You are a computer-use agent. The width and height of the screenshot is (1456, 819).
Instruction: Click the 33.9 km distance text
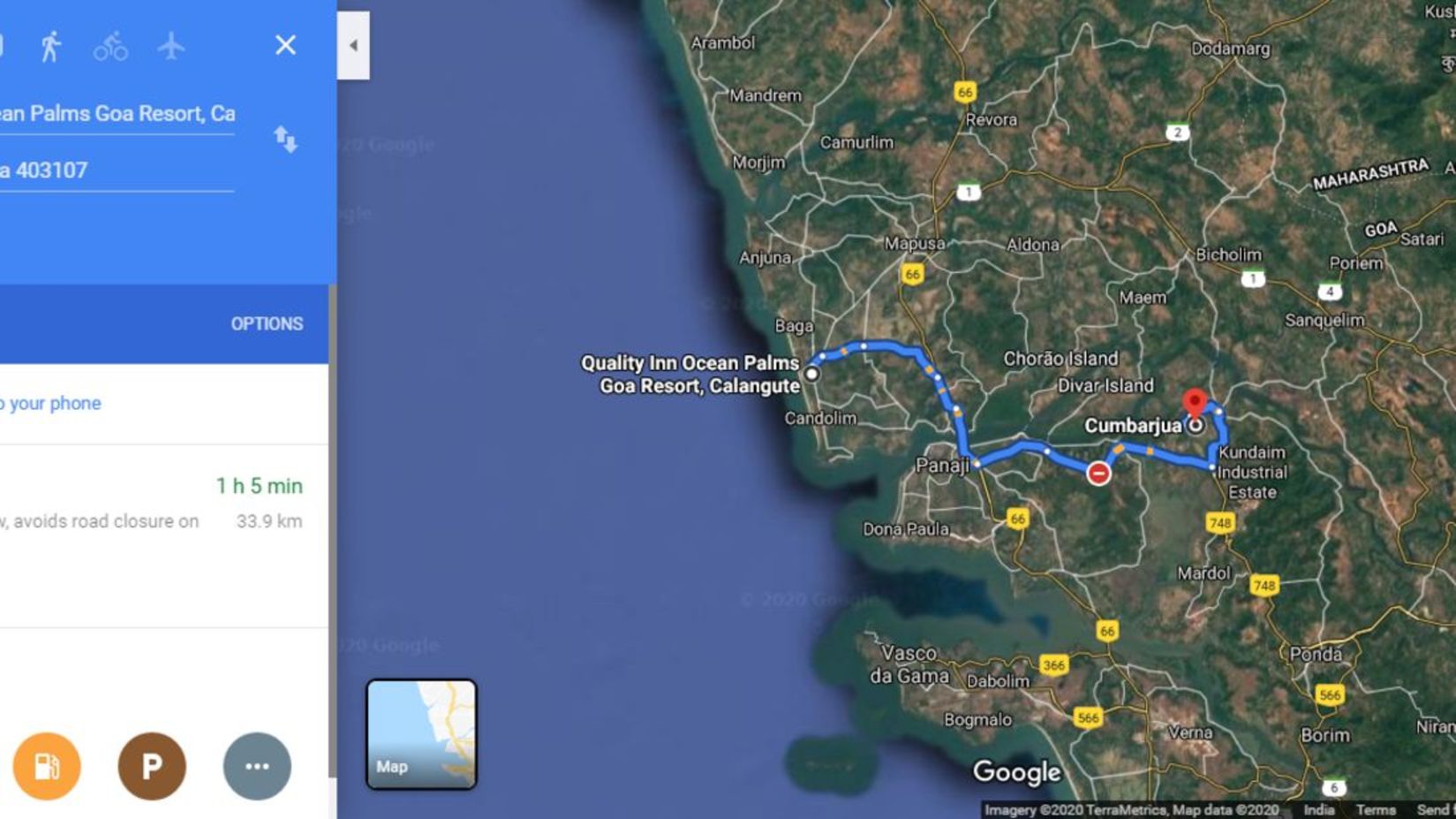(269, 521)
